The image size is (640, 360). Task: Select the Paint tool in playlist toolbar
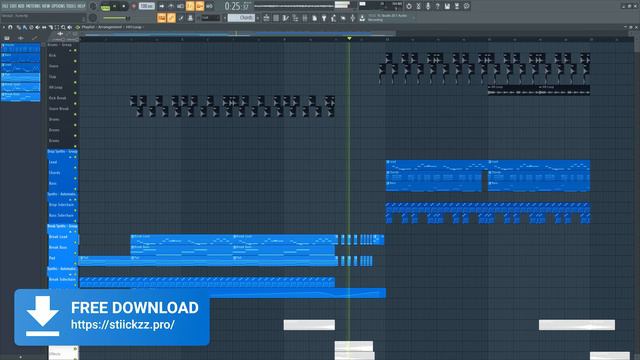tap(24, 27)
